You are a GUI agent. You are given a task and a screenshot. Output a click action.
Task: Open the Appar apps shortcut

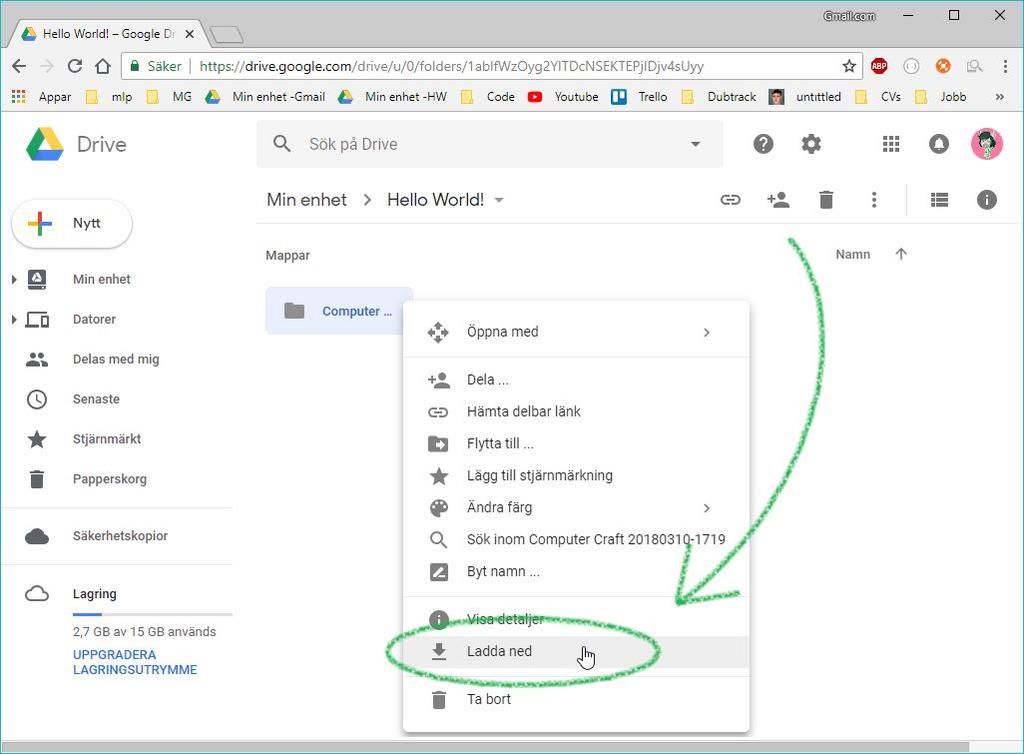[42, 97]
